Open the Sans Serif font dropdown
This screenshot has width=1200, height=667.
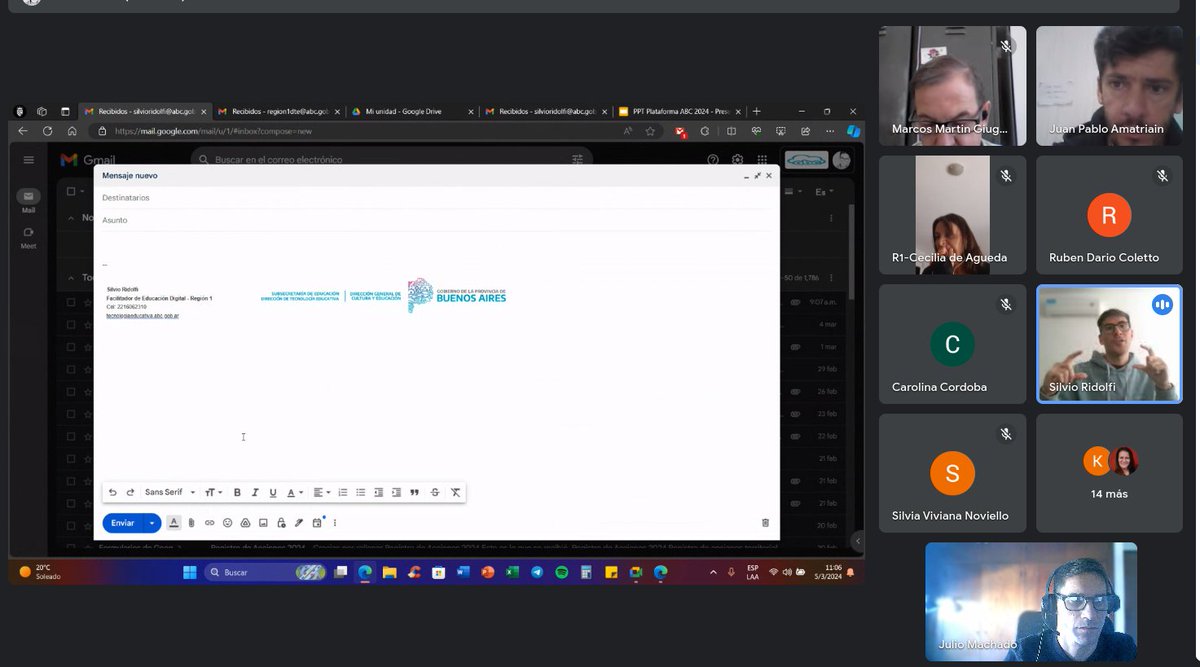(x=170, y=492)
